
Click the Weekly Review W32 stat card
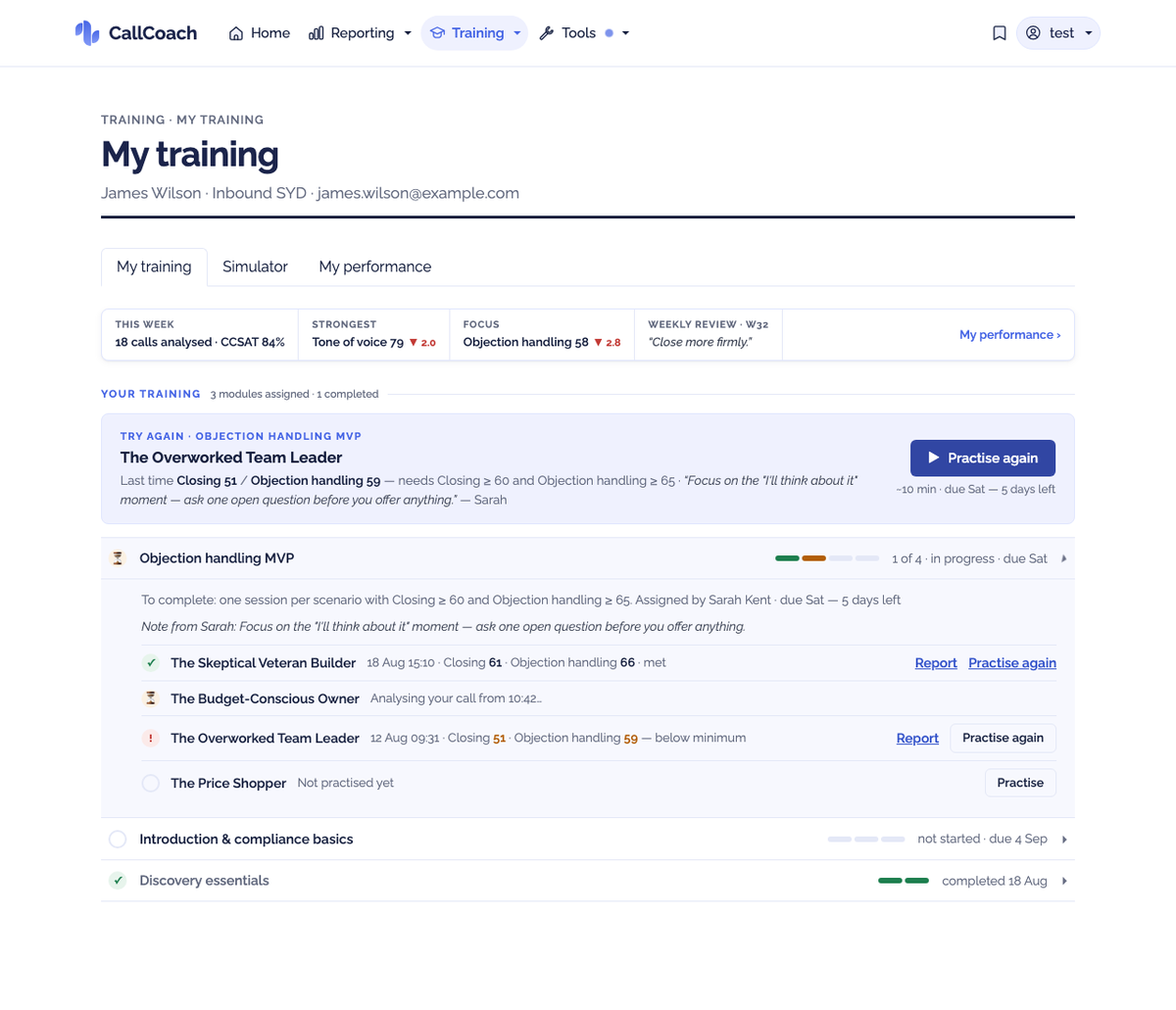pos(709,334)
